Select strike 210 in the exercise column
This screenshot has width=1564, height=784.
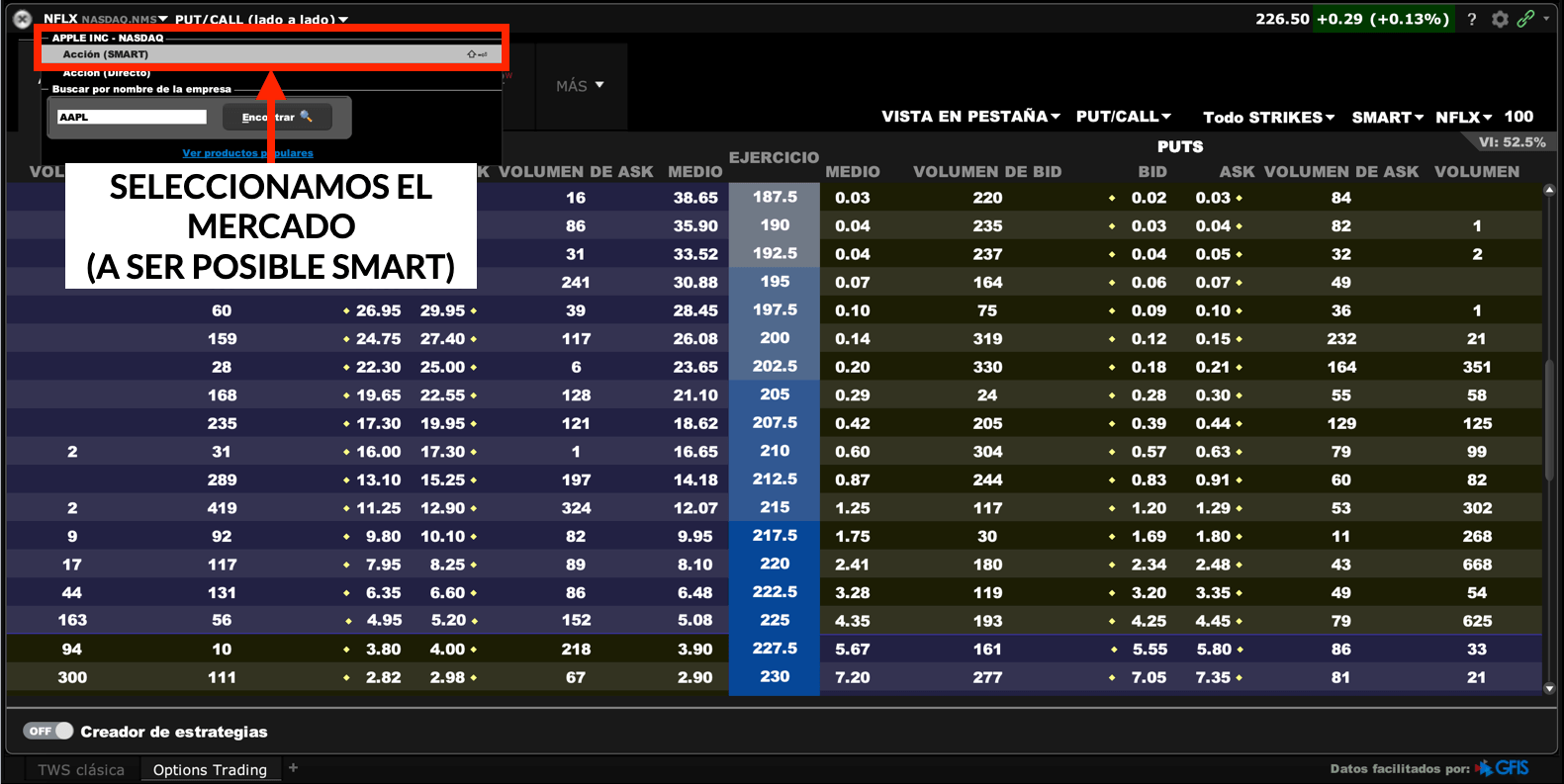pos(775,451)
